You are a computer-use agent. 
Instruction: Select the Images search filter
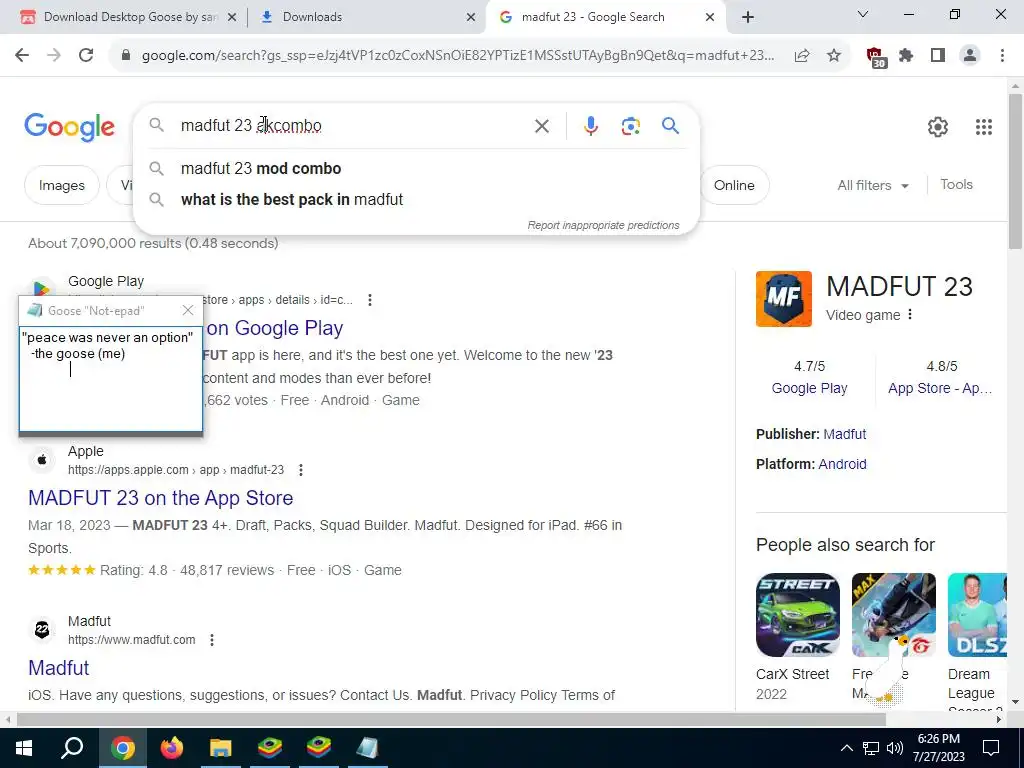[61, 185]
